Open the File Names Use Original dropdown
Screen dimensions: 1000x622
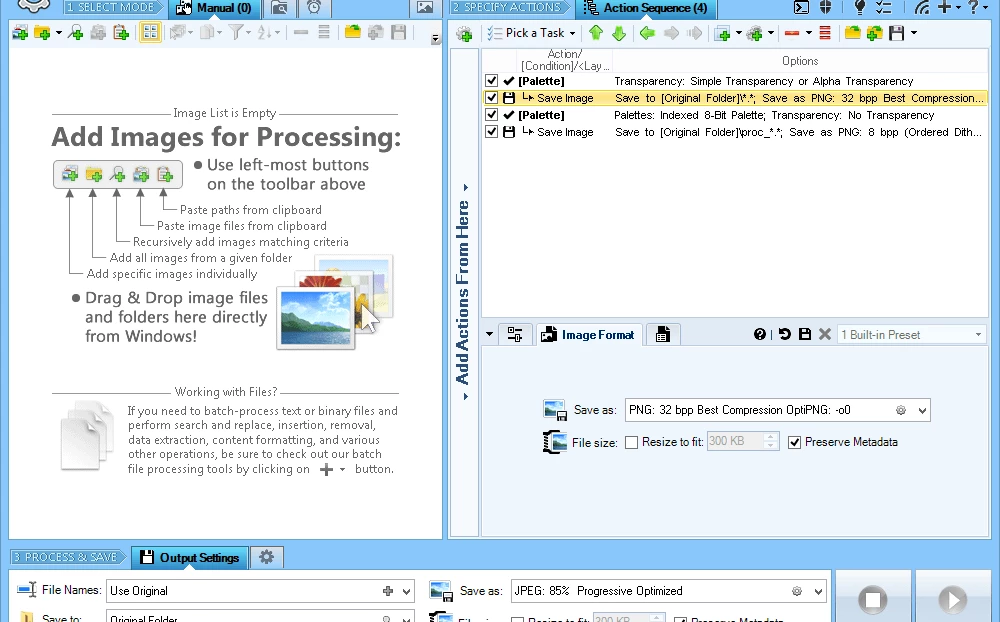[x=406, y=591]
